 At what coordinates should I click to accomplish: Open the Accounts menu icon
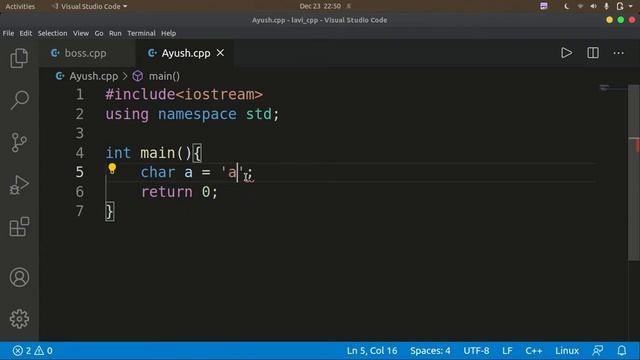(x=19, y=277)
